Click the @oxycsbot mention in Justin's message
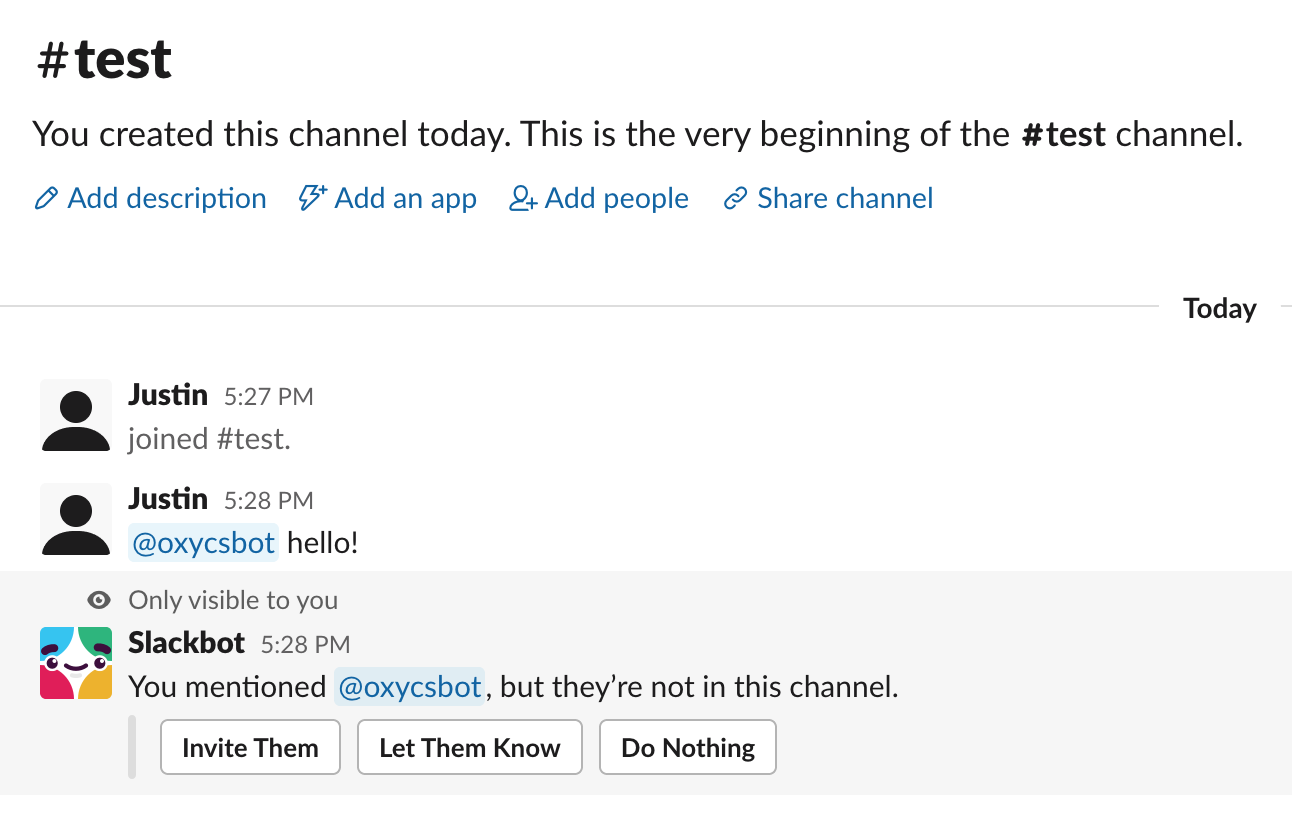 tap(204, 543)
